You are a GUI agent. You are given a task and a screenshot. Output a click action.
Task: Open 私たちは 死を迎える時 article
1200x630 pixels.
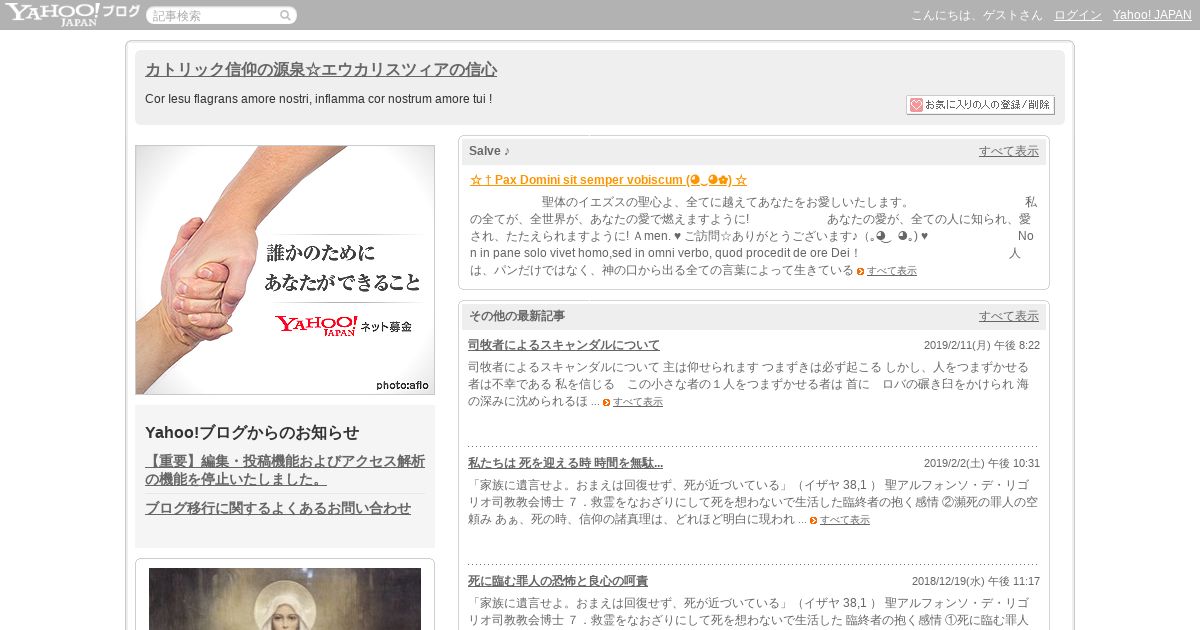[x=565, y=463]
